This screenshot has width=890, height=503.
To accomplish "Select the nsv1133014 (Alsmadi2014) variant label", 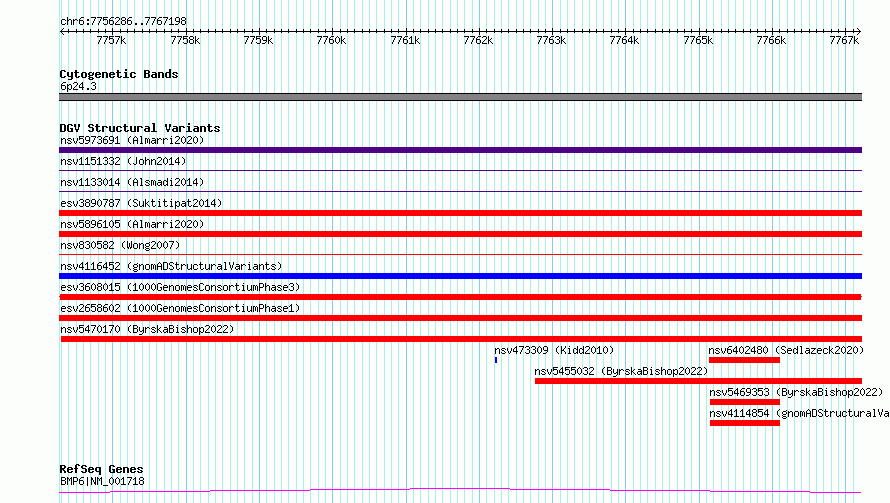I will click(132, 182).
